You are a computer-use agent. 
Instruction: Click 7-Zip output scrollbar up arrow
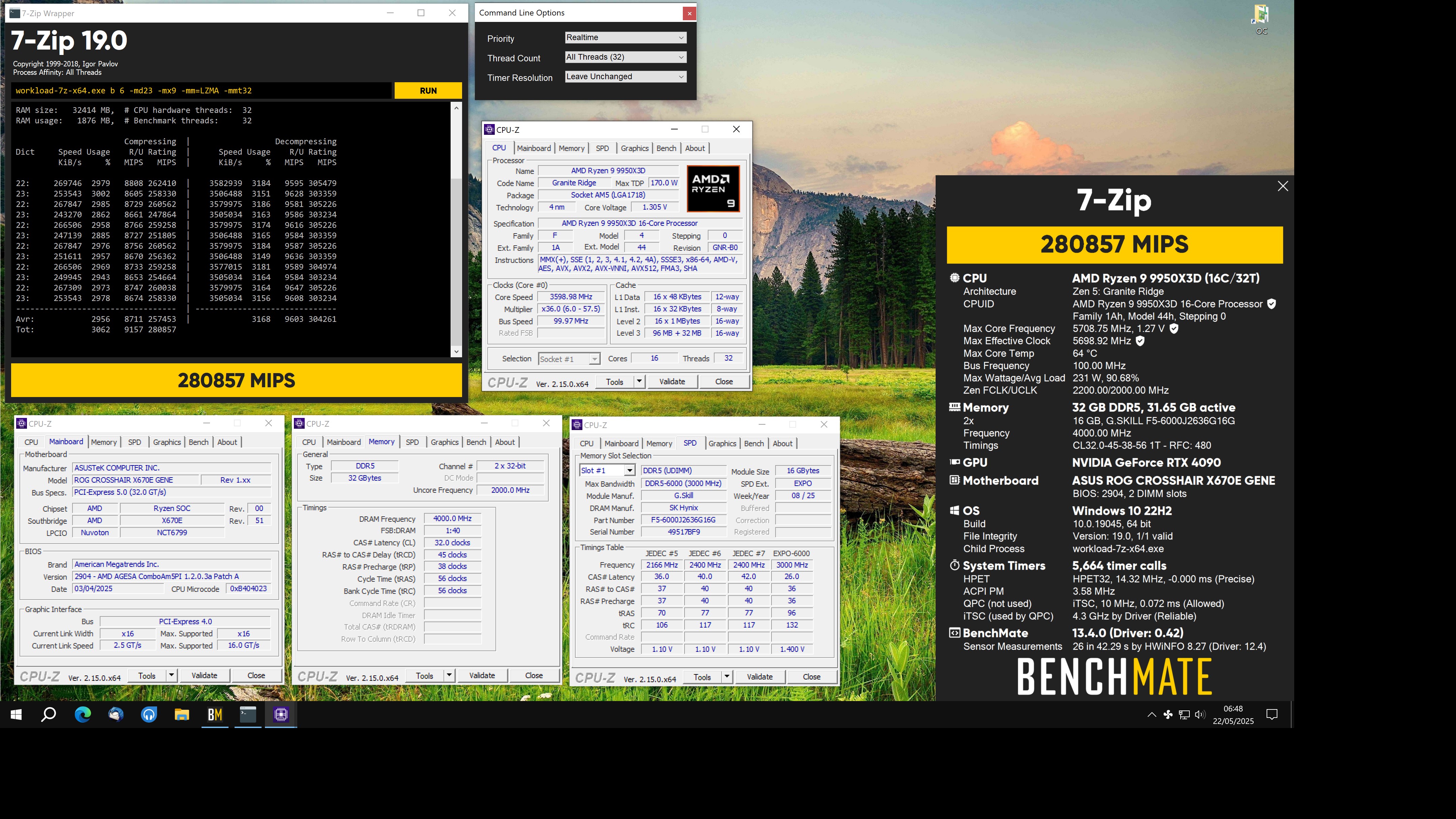tap(456, 108)
